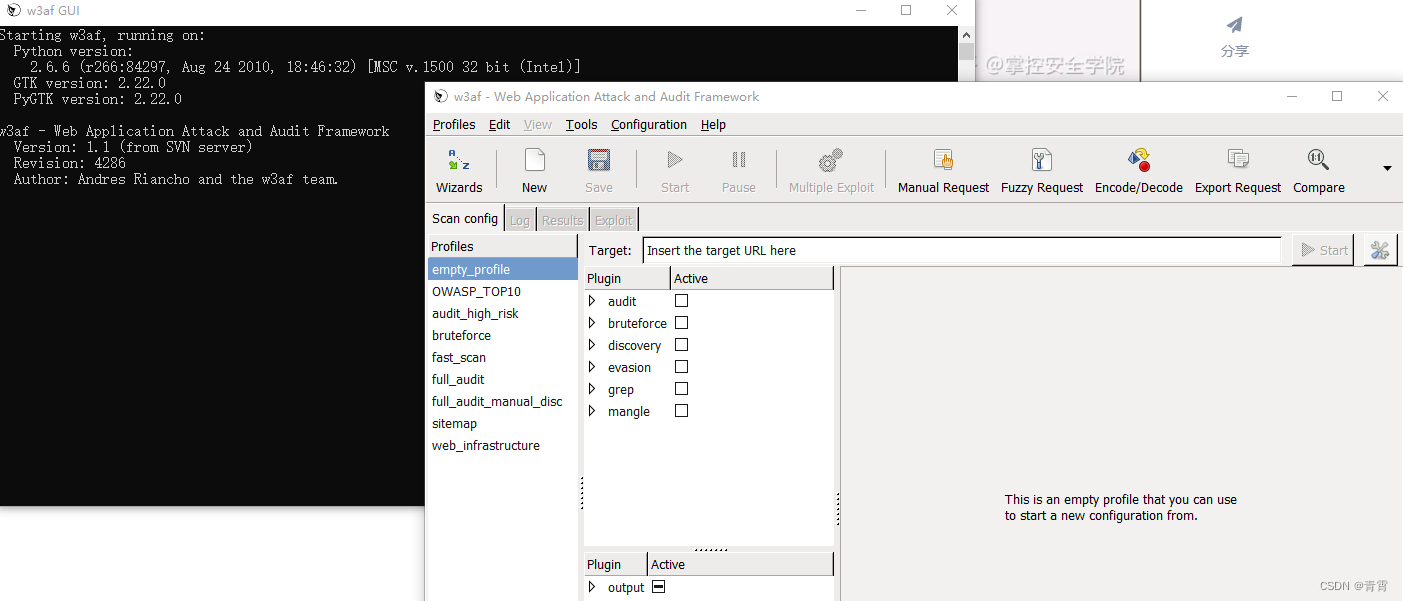Select the full_audit profile

point(502,379)
